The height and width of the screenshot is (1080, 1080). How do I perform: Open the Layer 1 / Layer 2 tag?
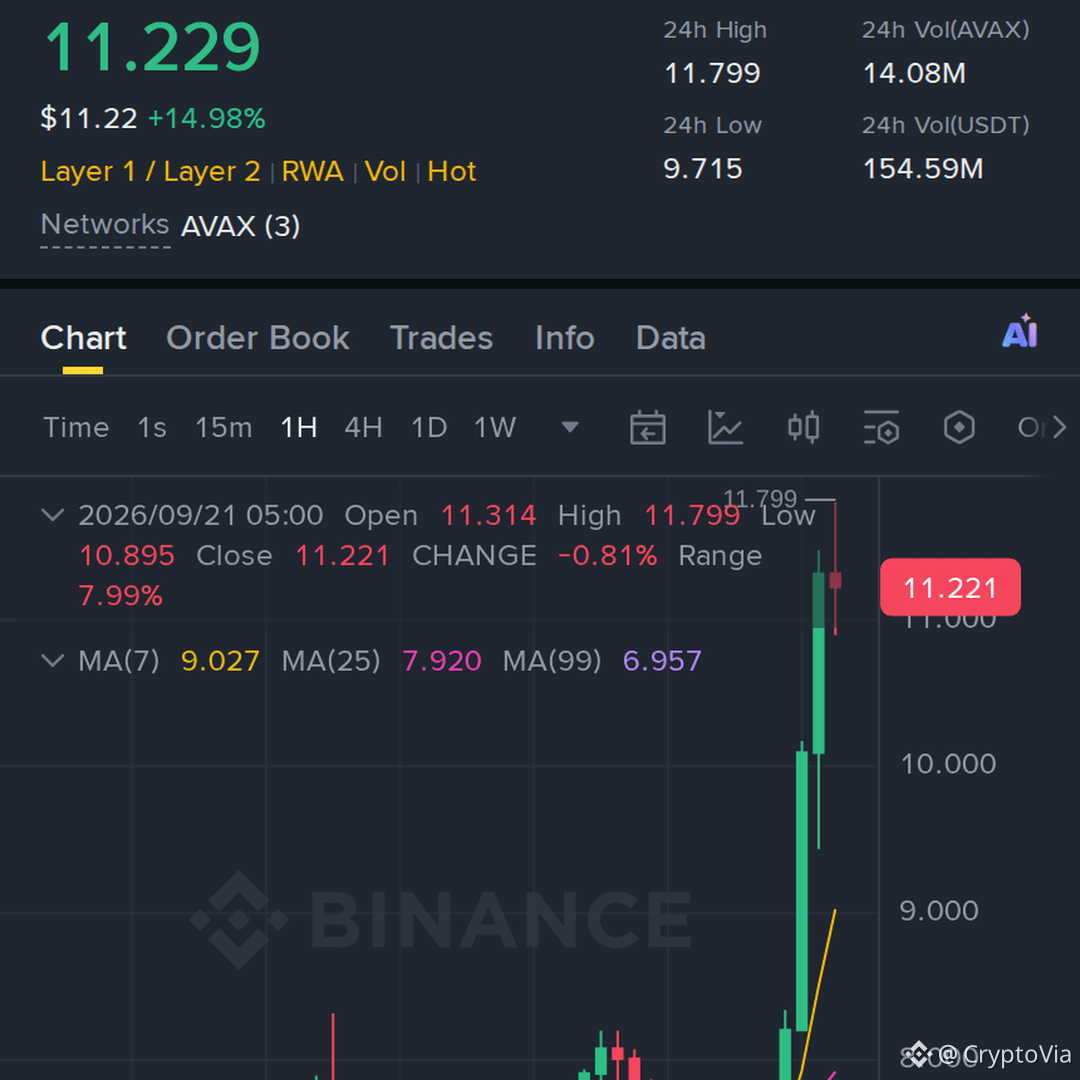(150, 172)
